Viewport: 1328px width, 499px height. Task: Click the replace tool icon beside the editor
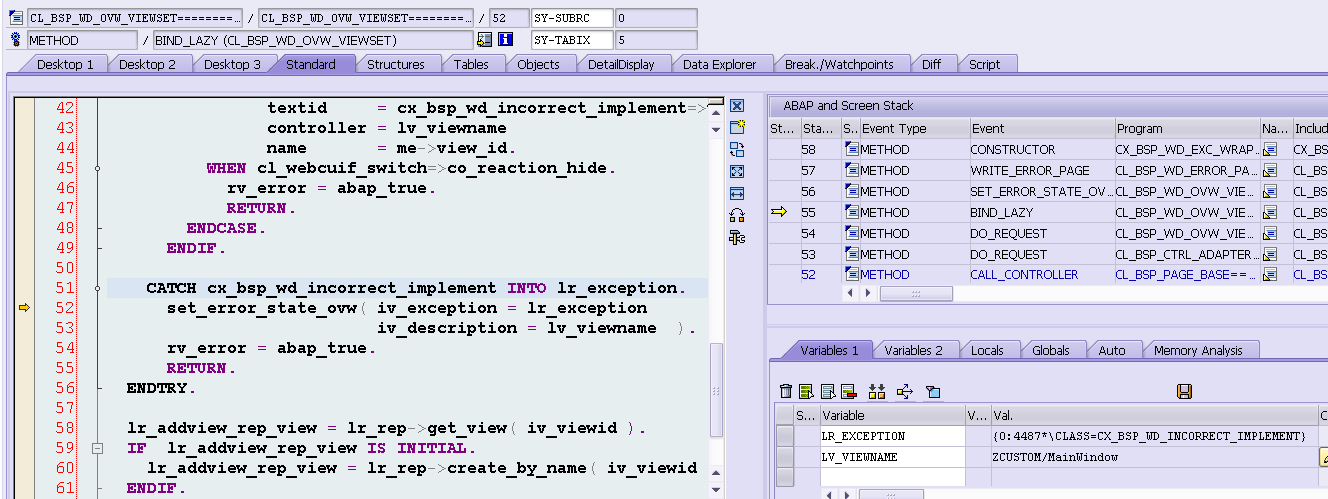tap(737, 149)
